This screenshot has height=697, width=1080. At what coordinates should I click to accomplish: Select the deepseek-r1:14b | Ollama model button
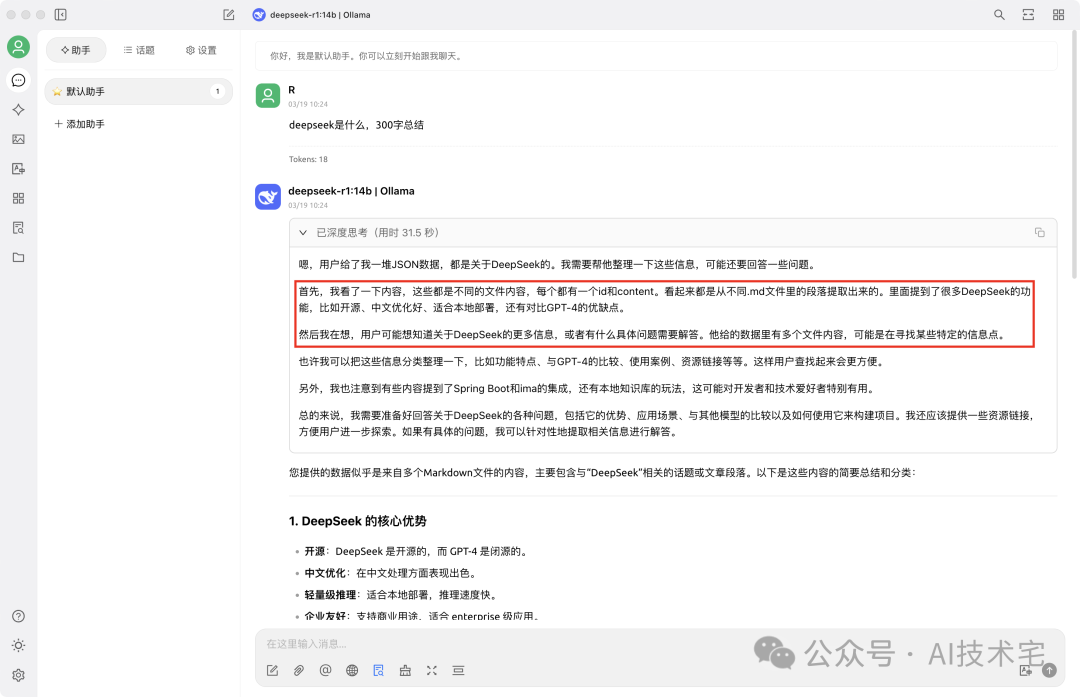tap(311, 14)
